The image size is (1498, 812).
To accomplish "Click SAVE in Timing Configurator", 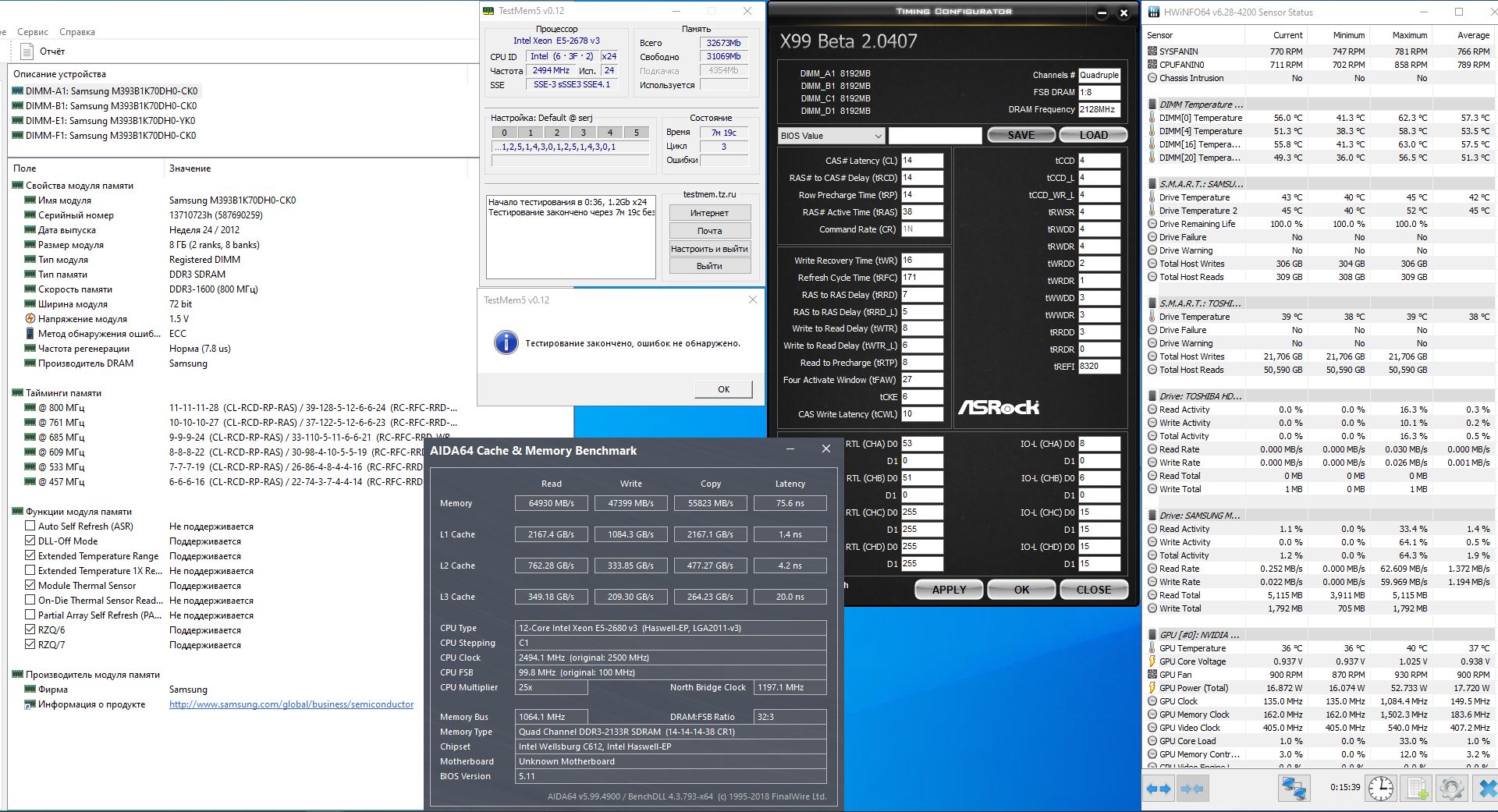I will click(x=1021, y=135).
